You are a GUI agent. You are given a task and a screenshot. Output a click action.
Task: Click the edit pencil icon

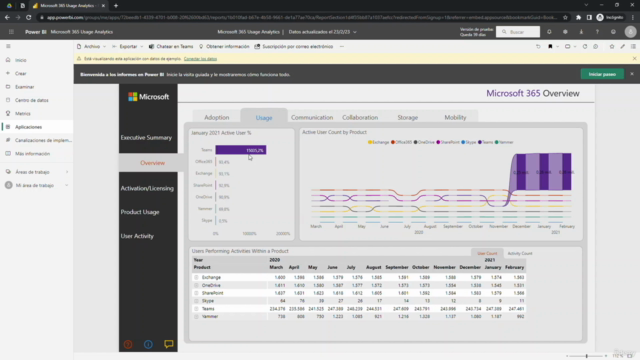tap(623, 47)
